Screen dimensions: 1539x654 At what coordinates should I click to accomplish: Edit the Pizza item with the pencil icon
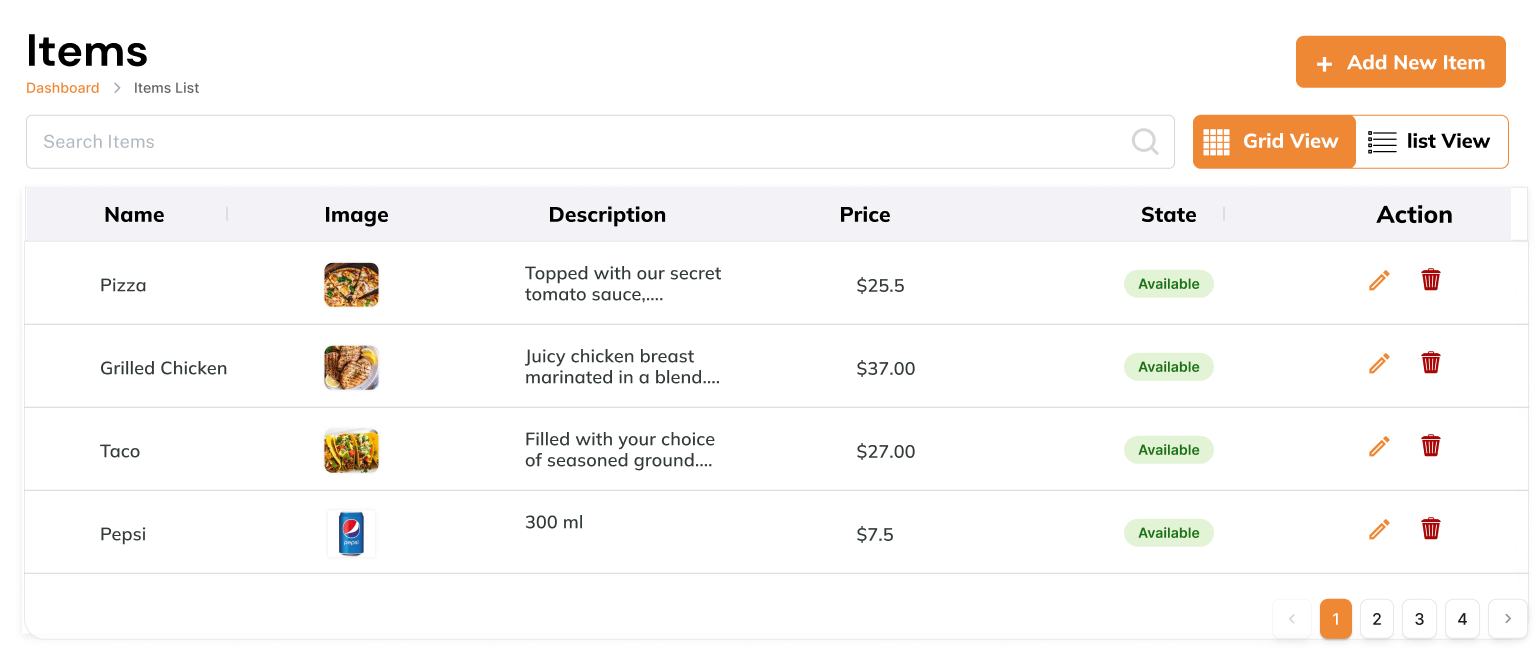pos(1379,280)
